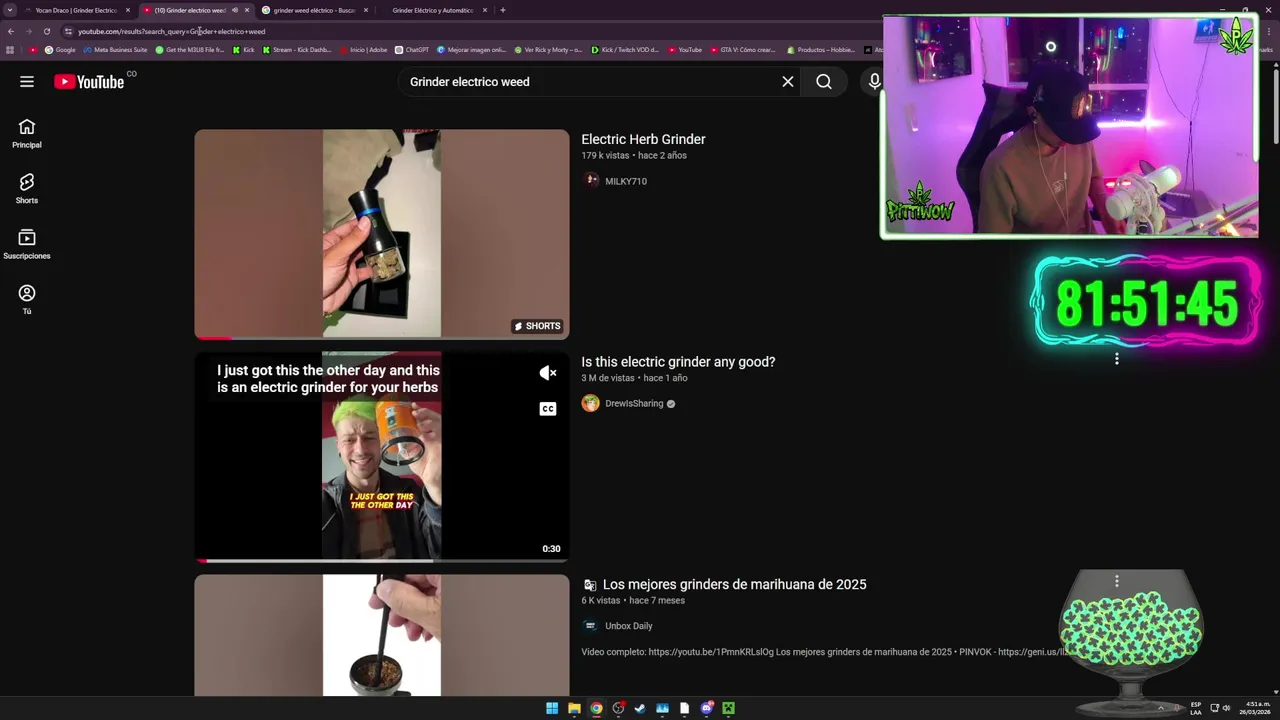
Task: Click the taskbar clock and date
Action: tap(1257, 708)
